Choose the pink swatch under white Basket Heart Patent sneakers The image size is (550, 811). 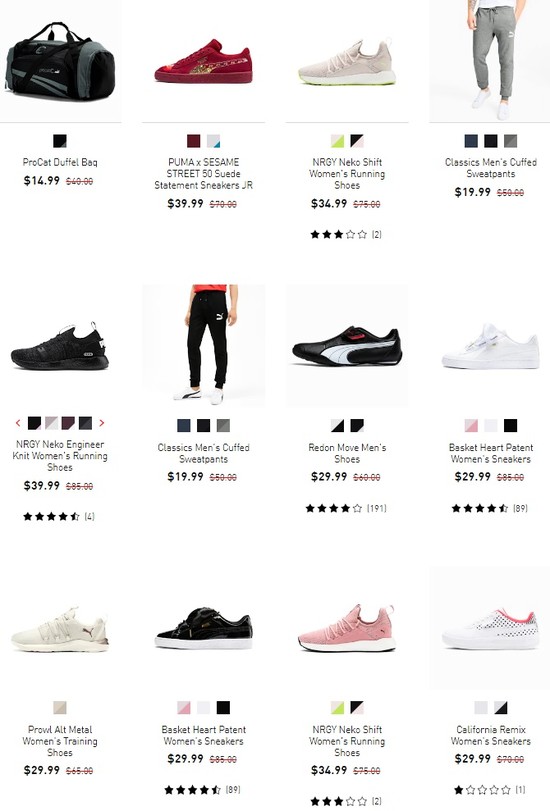[x=471, y=426]
